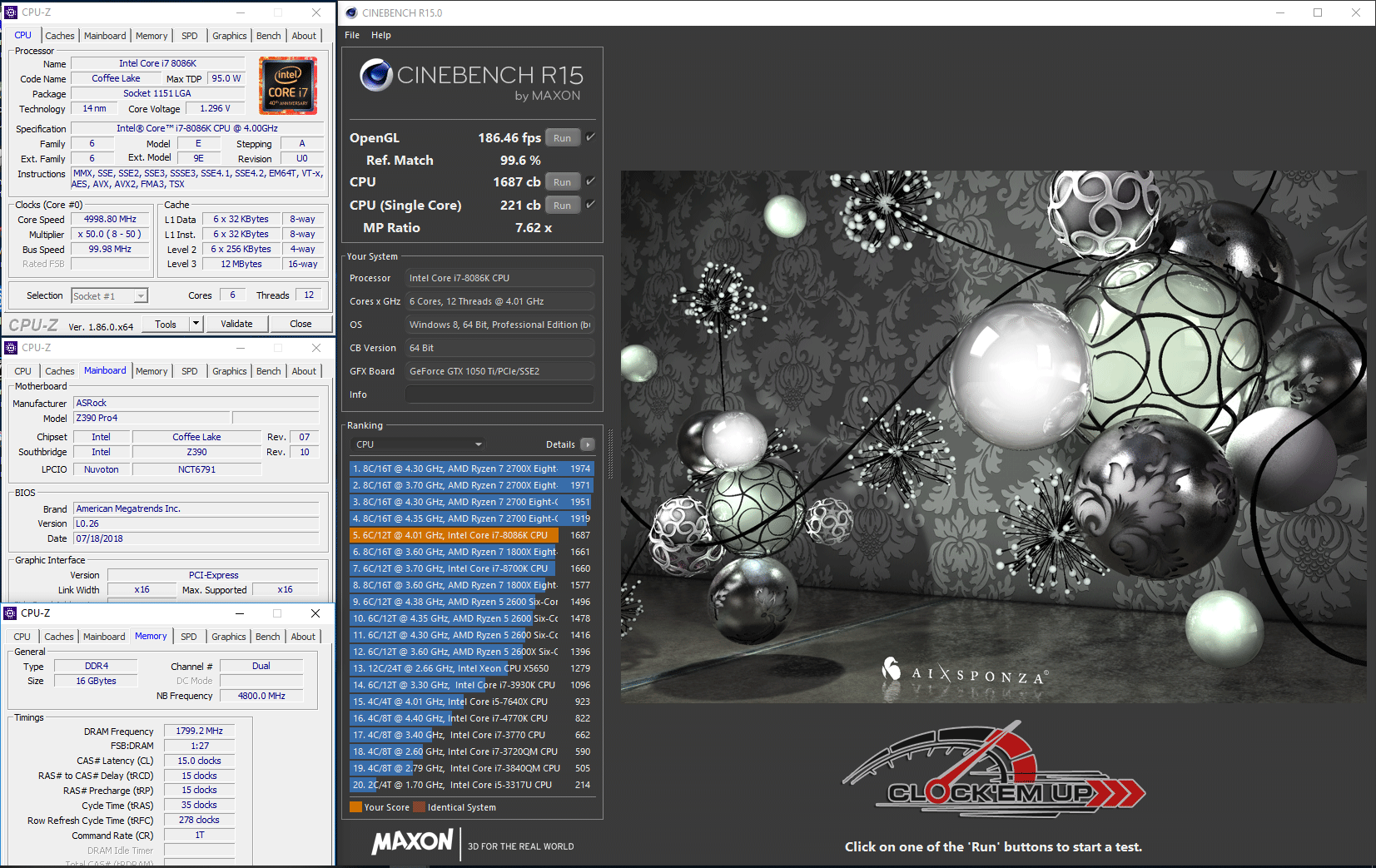
Task: Click the MAXON logo at the bottom
Action: click(x=413, y=842)
